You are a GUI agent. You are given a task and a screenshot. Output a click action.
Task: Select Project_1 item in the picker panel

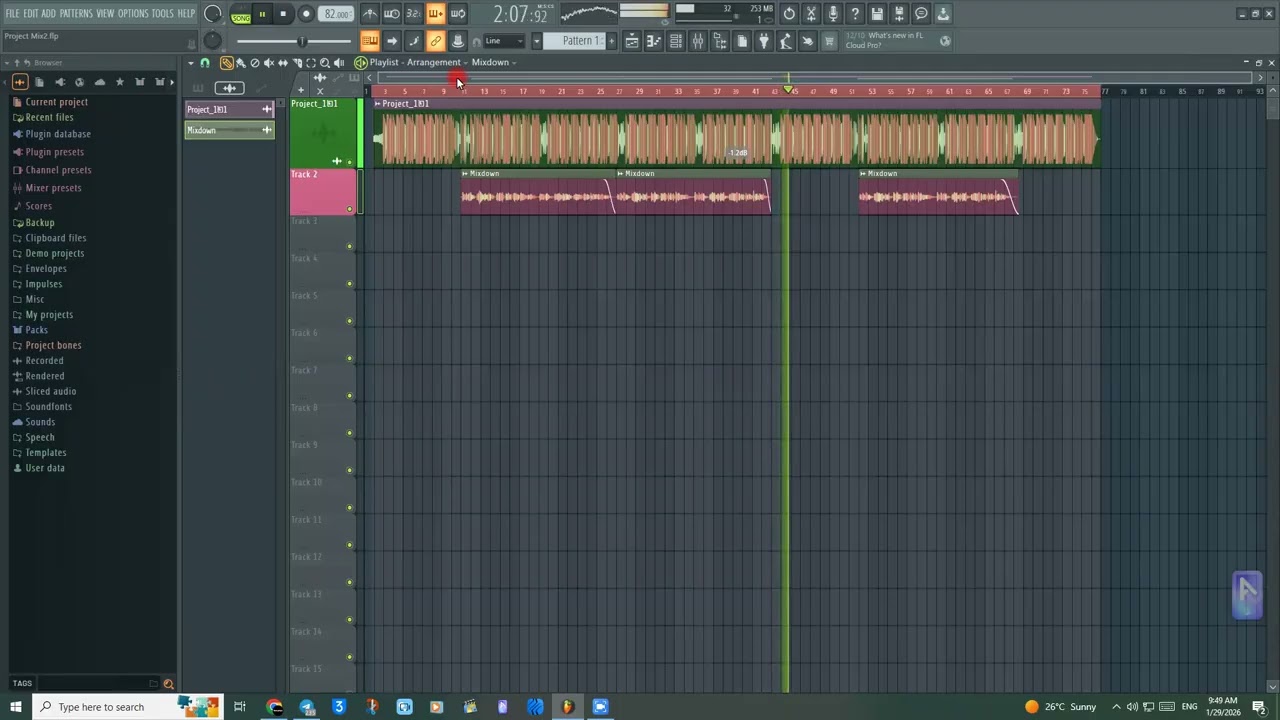pos(229,109)
